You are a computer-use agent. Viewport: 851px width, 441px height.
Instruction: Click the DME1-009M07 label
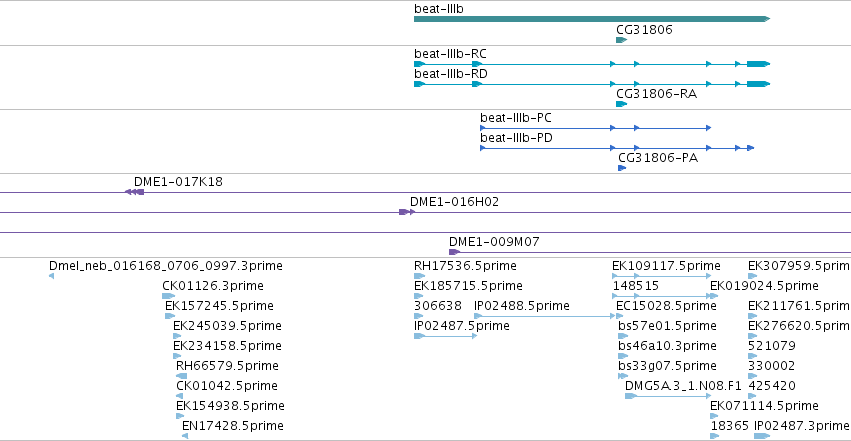[x=494, y=242]
